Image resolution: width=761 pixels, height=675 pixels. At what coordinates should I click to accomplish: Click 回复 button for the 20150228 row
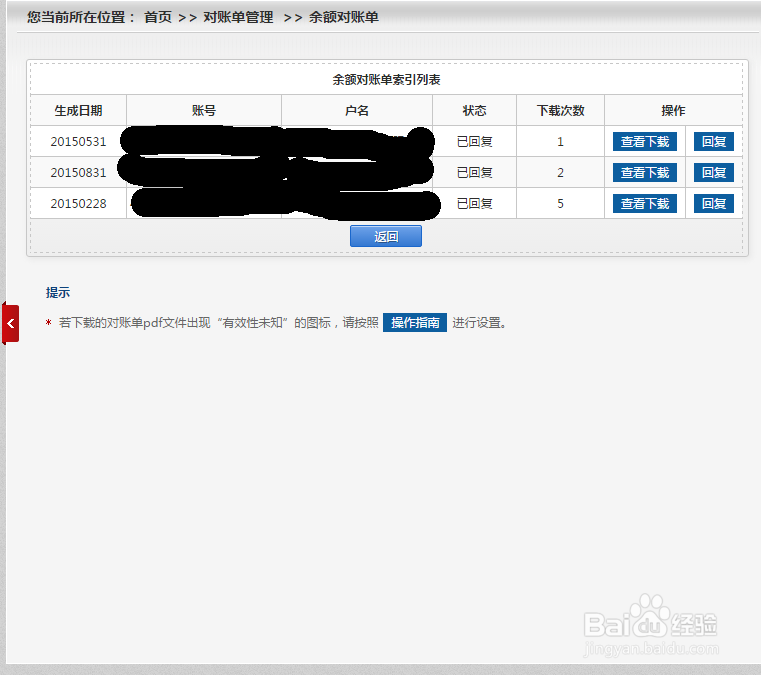pyautogui.click(x=713, y=204)
